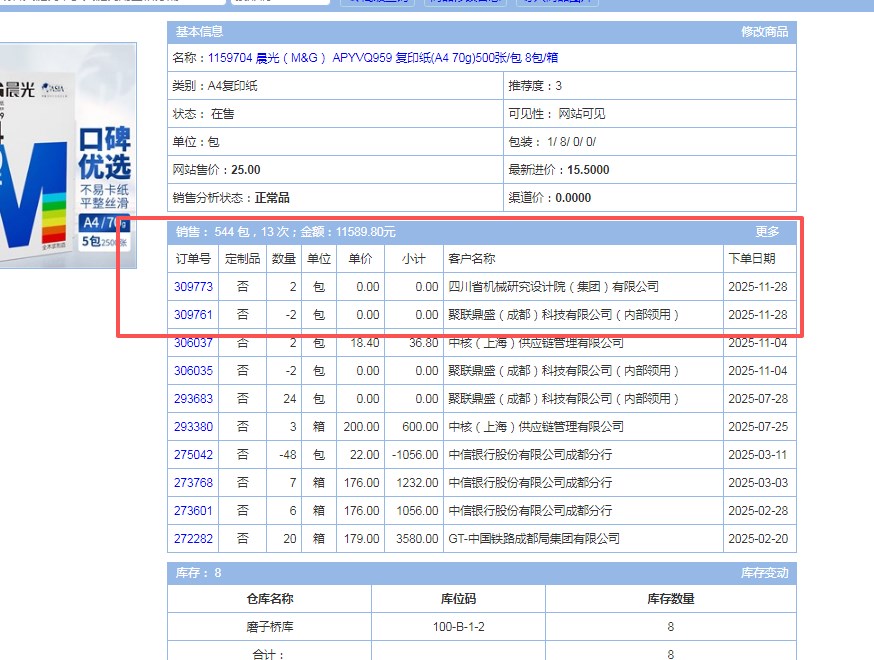Click the 晨光 paper product thumbnail image
The width and height of the screenshot is (874, 660).
coord(66,155)
